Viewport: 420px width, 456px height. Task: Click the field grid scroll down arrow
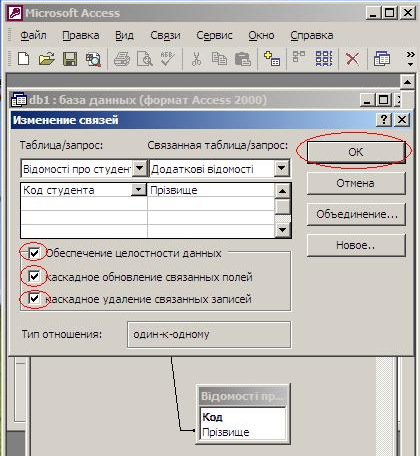click(x=282, y=230)
